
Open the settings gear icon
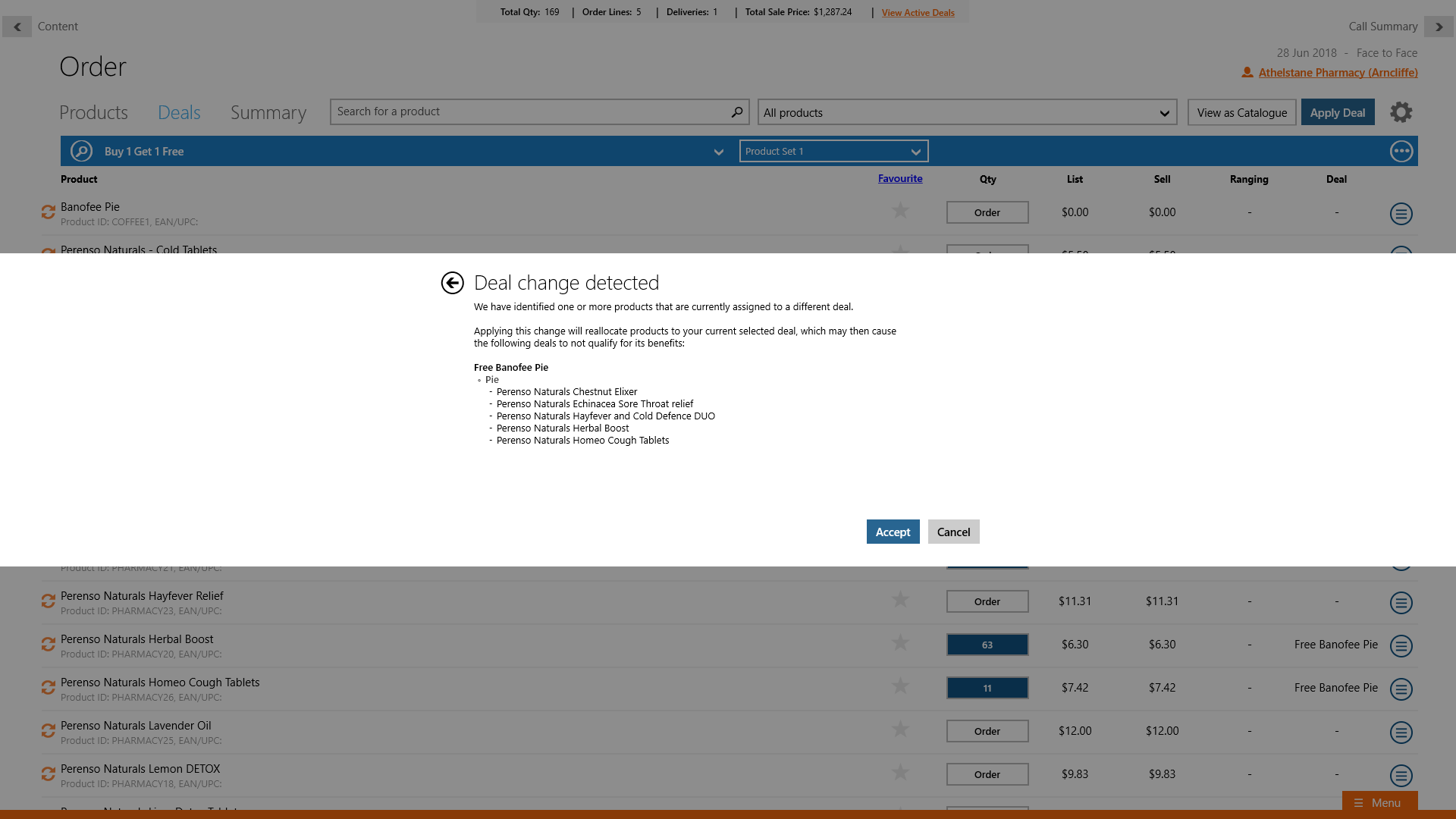click(x=1401, y=112)
